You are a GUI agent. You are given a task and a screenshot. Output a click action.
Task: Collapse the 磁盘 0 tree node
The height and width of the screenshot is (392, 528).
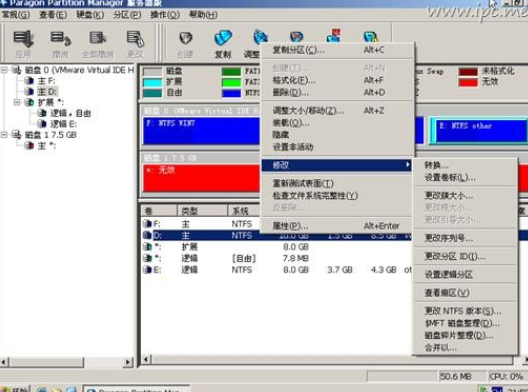tap(4, 70)
